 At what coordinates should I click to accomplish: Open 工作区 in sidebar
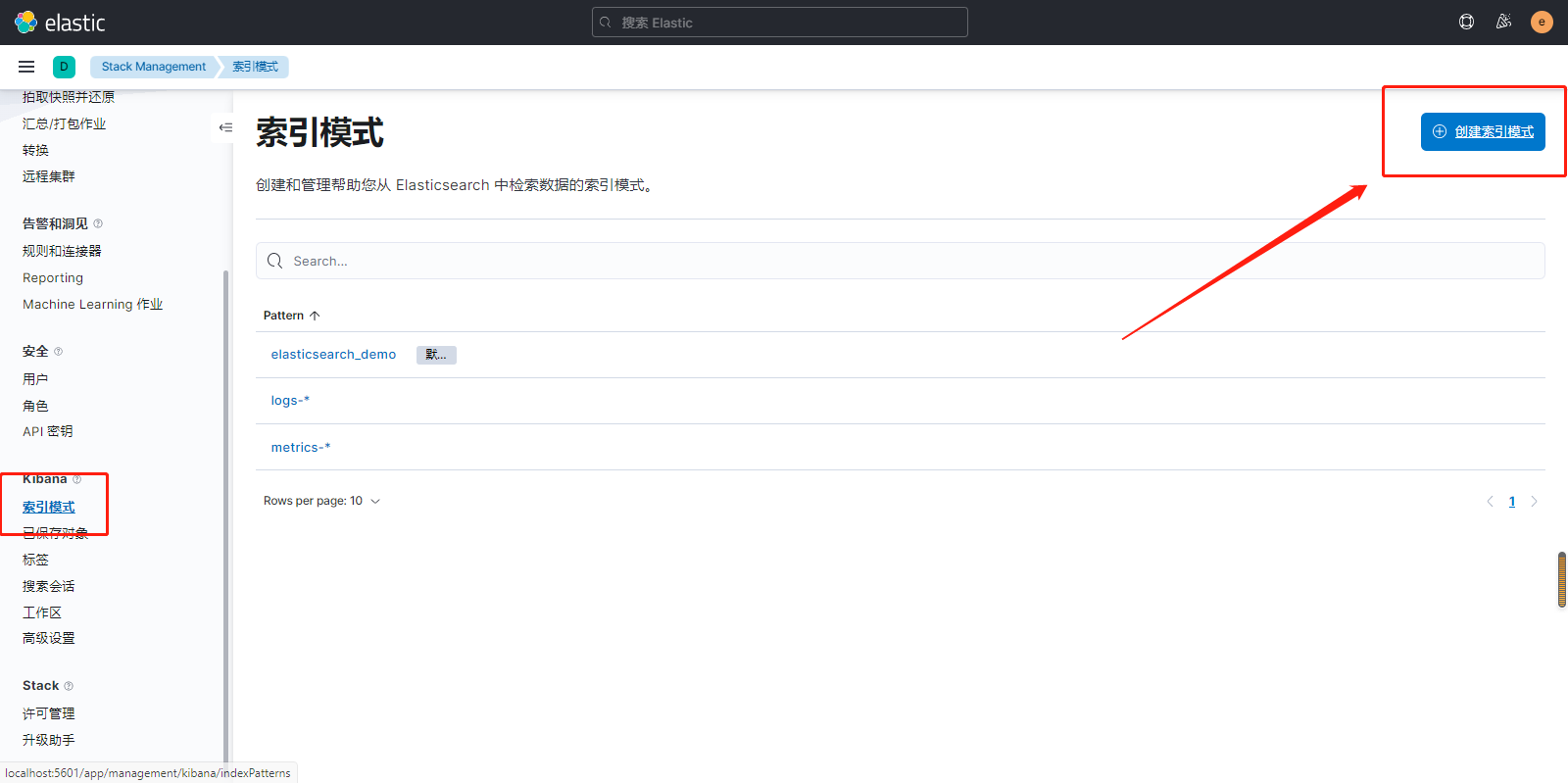[42, 612]
